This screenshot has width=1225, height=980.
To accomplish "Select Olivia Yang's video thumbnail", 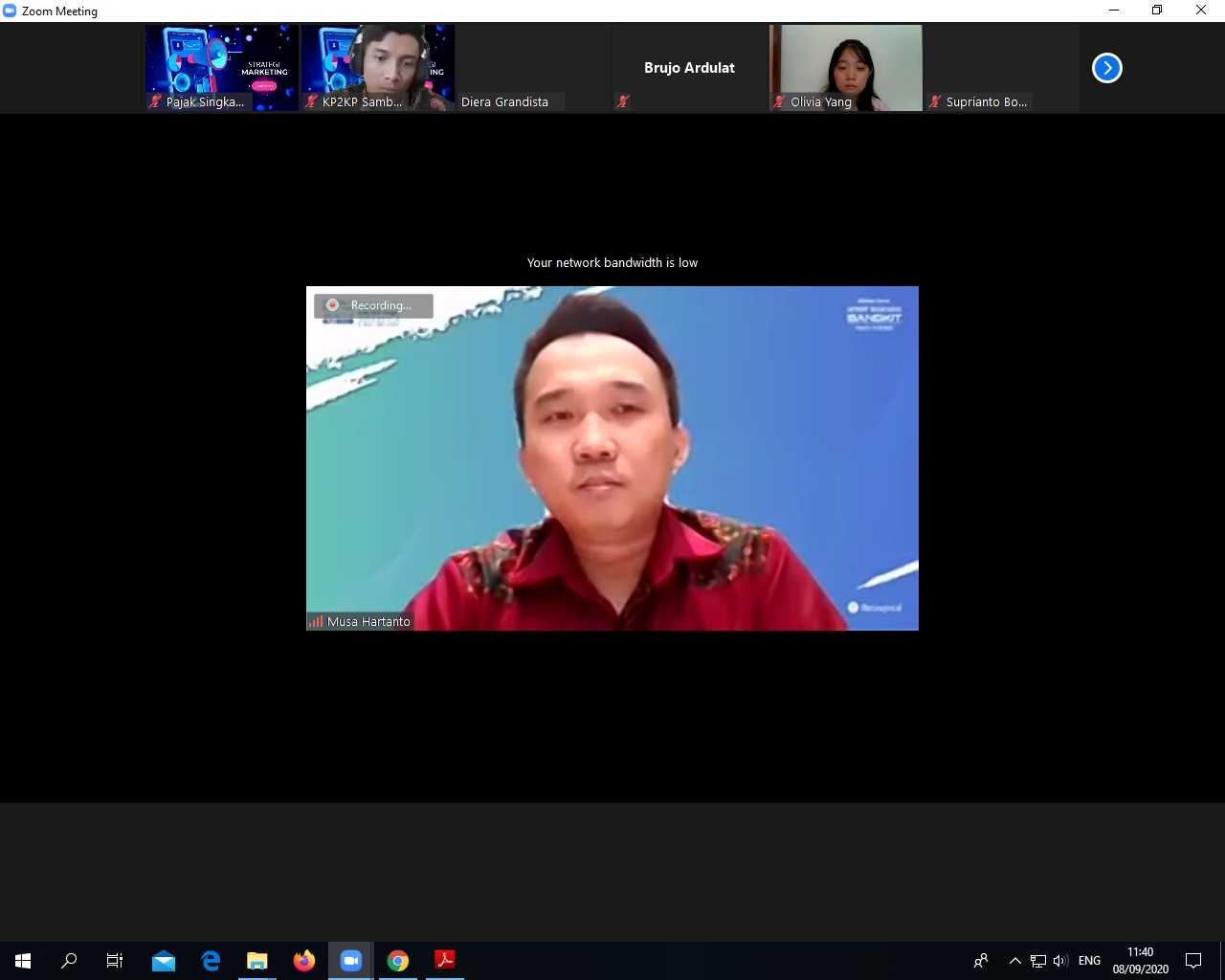I will point(846,67).
